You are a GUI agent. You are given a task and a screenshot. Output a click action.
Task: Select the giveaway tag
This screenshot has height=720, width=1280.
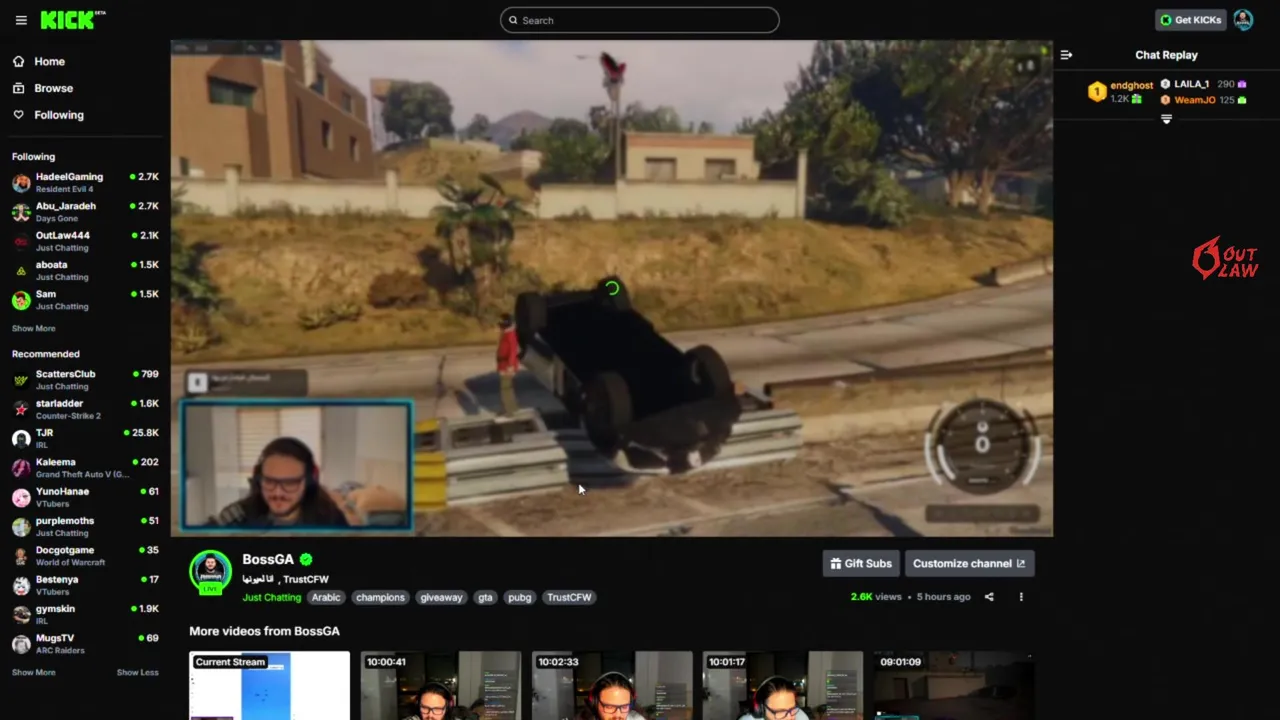point(441,598)
